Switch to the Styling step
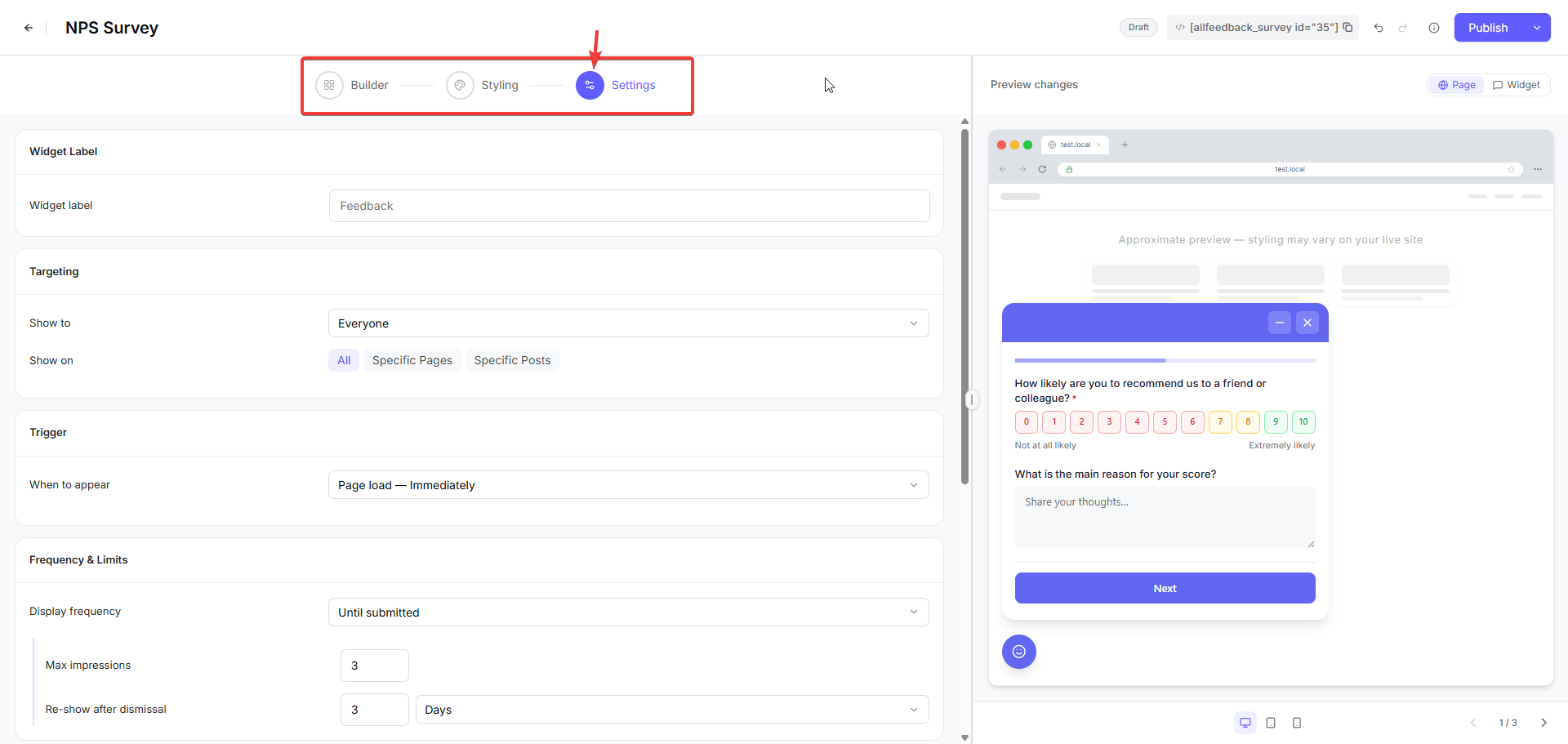This screenshot has width=1568, height=744. [x=483, y=85]
